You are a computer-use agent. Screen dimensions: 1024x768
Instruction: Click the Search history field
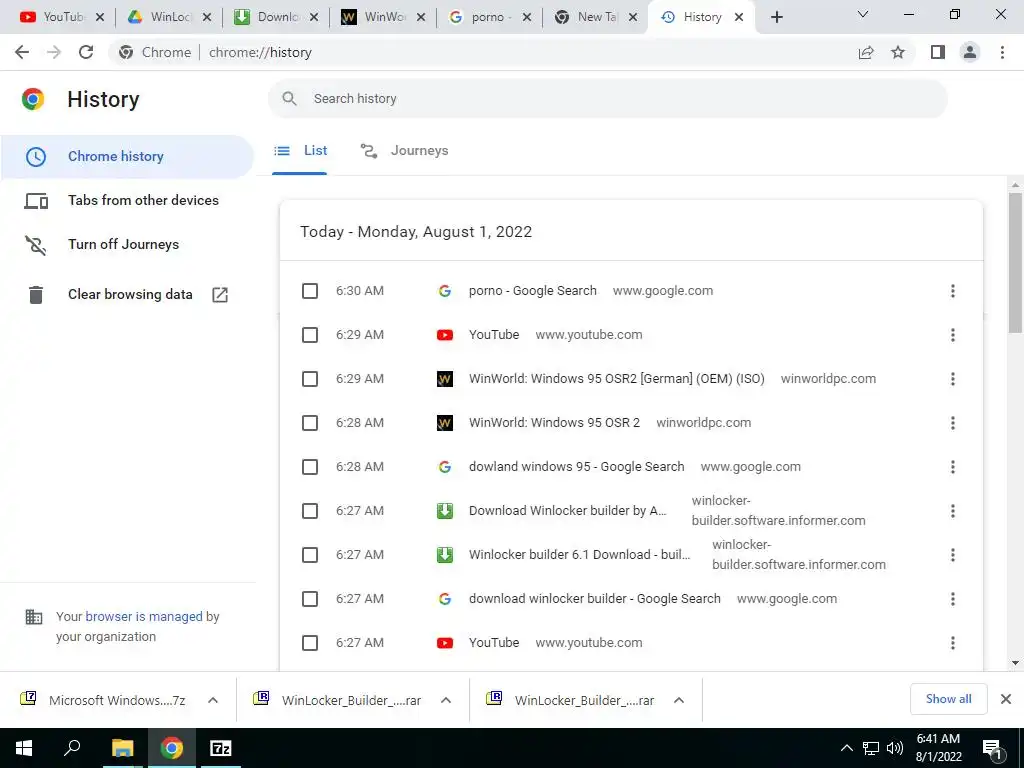607,99
